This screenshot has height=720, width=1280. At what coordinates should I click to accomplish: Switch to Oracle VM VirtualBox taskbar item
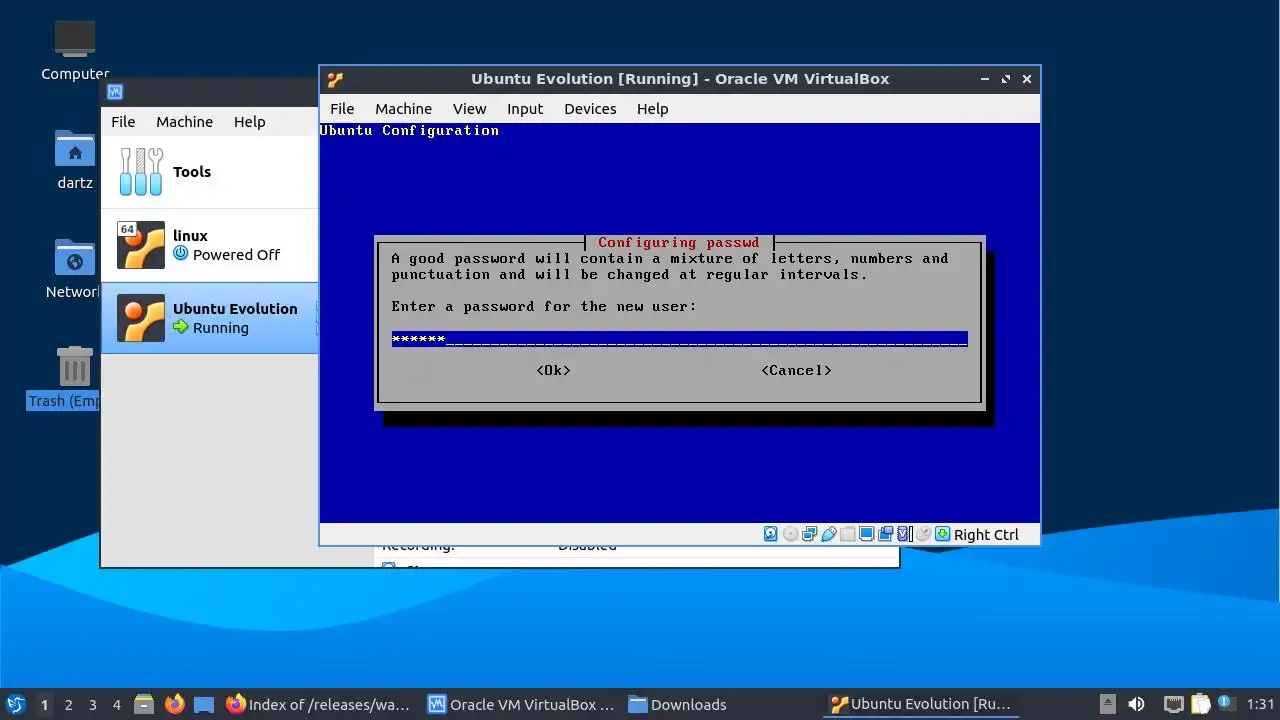521,704
